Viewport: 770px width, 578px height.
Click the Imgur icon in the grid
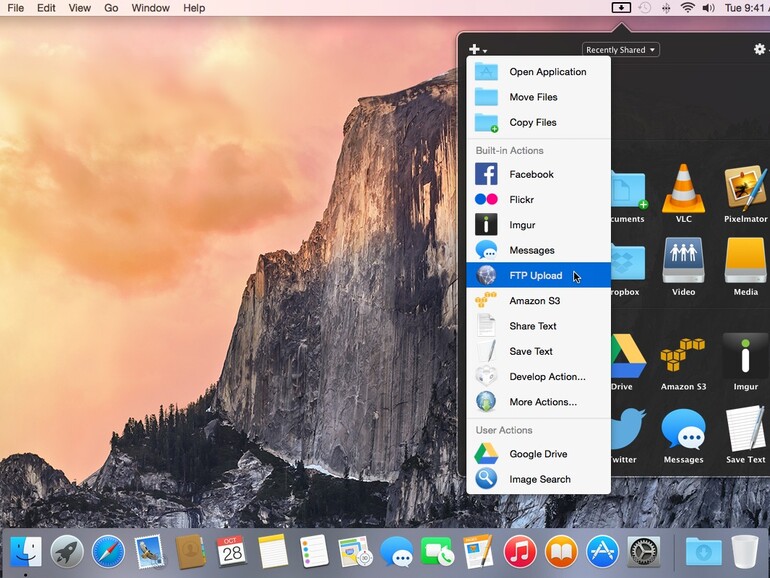click(745, 356)
